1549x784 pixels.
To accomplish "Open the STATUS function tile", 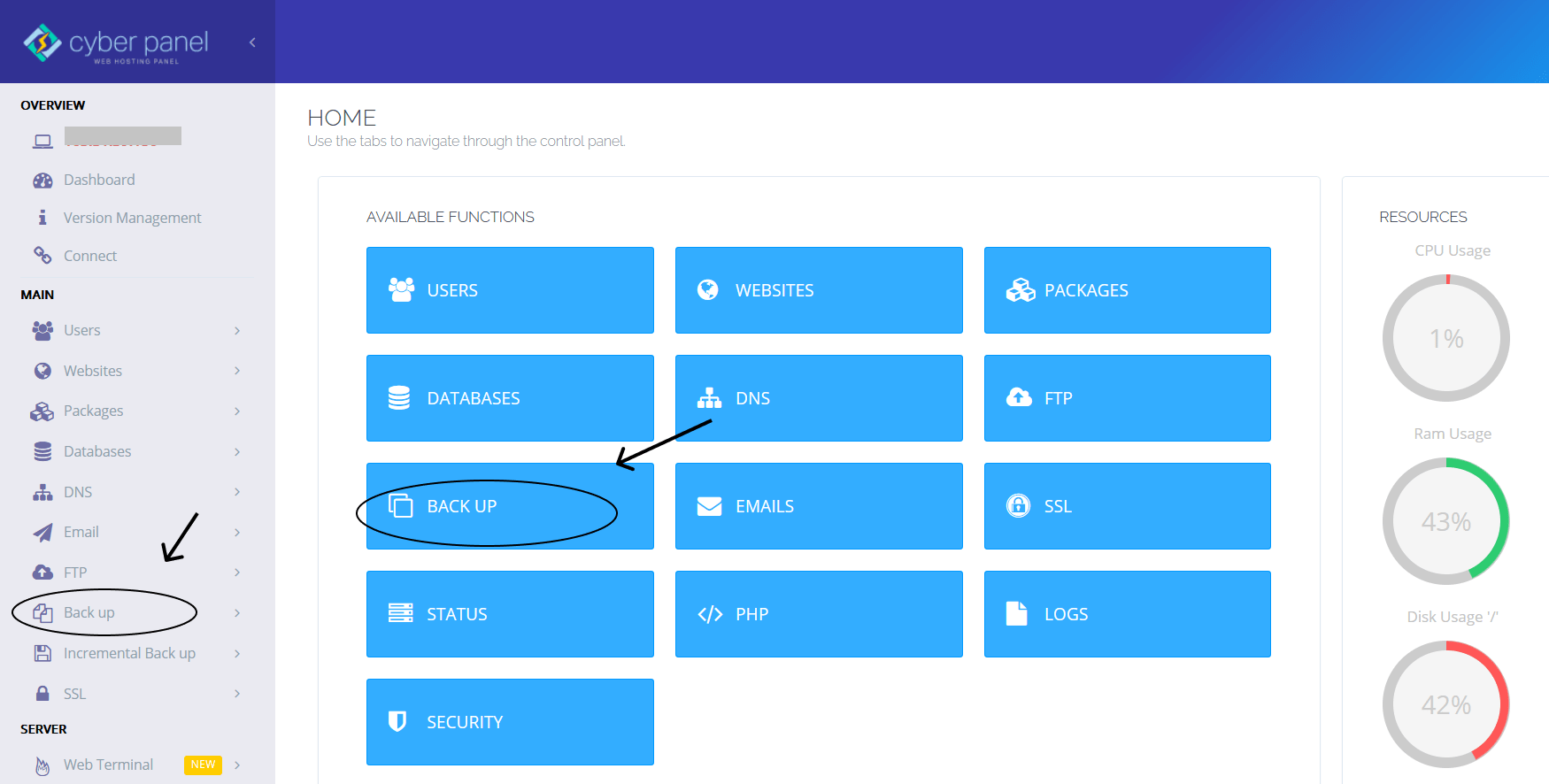I will coord(510,614).
